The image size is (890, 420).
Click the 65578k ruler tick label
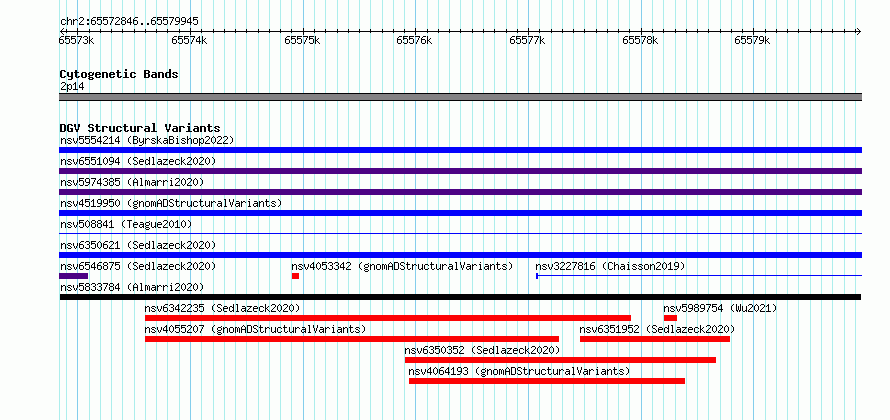(x=640, y=40)
